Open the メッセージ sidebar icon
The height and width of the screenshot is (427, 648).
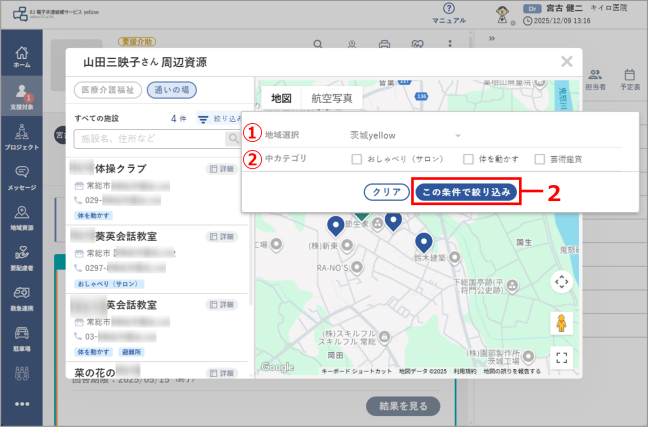[22, 178]
